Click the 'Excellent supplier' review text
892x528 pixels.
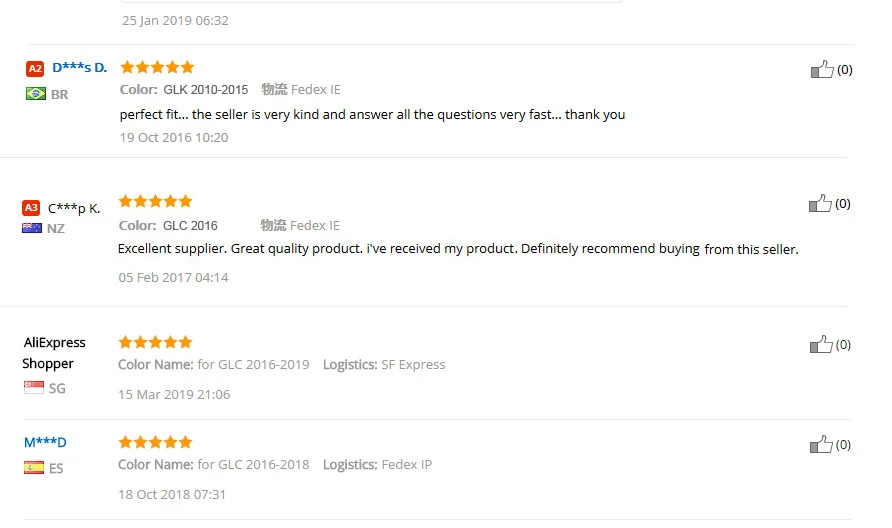click(458, 249)
